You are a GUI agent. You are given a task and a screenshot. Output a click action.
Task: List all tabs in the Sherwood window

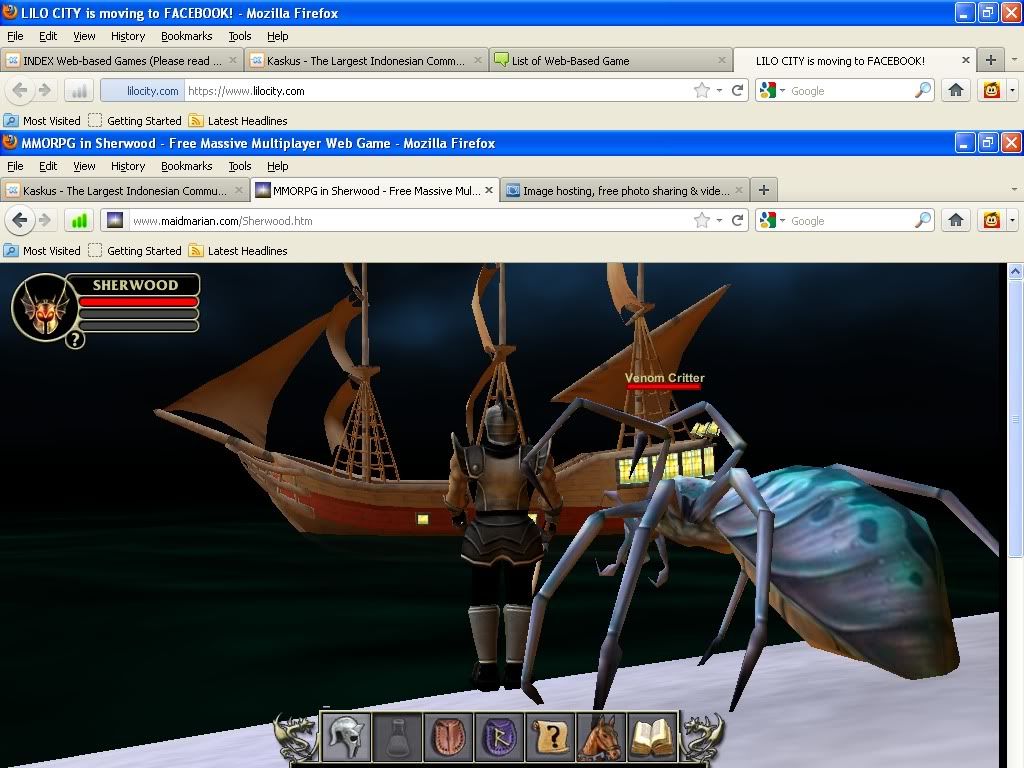point(1014,190)
